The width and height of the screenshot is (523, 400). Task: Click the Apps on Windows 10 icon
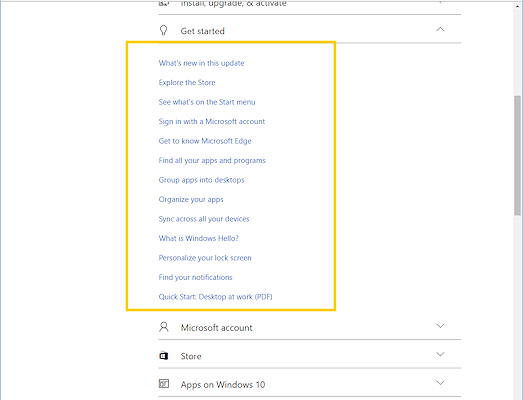pyautogui.click(x=164, y=384)
